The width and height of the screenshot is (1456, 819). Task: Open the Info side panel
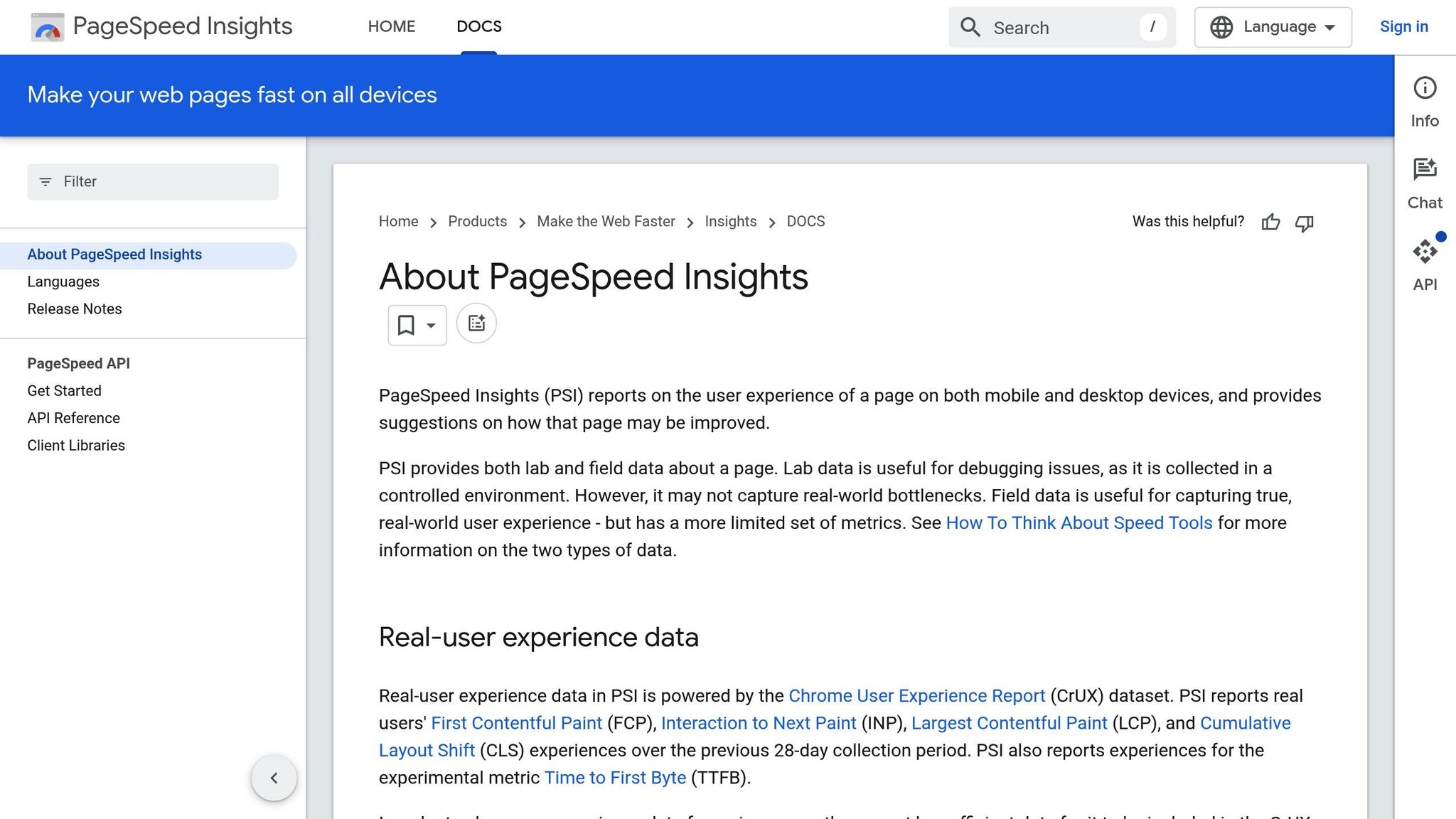pyautogui.click(x=1425, y=102)
